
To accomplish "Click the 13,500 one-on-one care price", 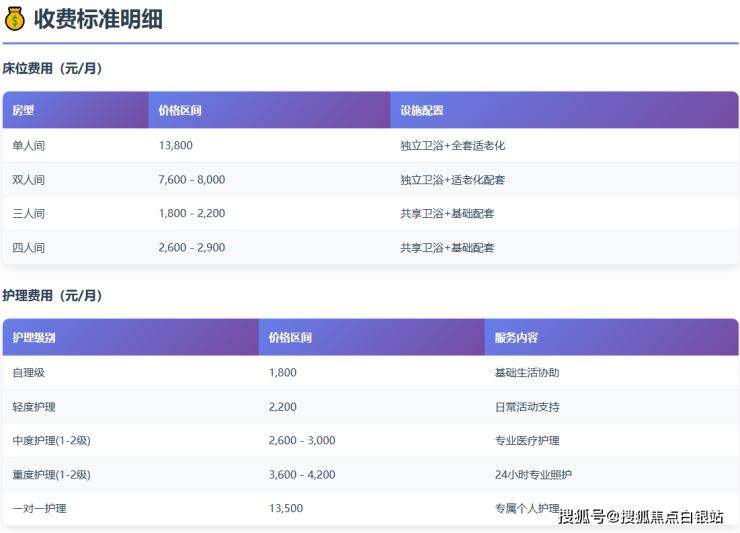I will pos(286,509).
